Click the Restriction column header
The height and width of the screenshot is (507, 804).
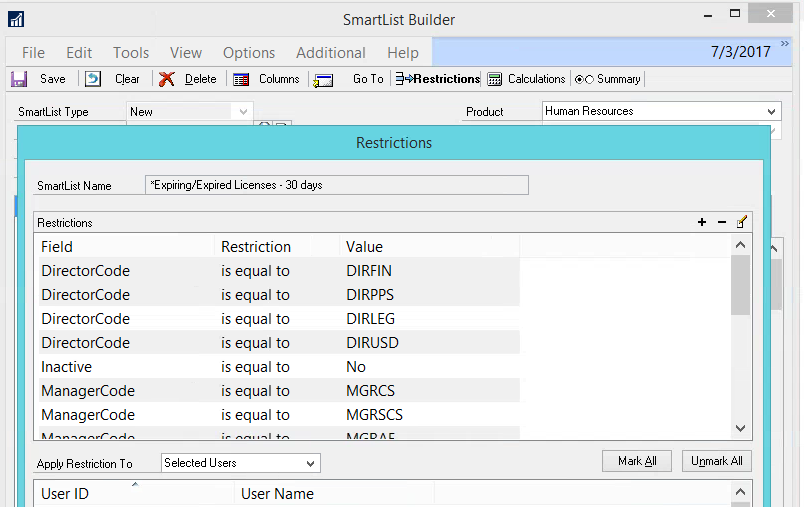point(277,247)
